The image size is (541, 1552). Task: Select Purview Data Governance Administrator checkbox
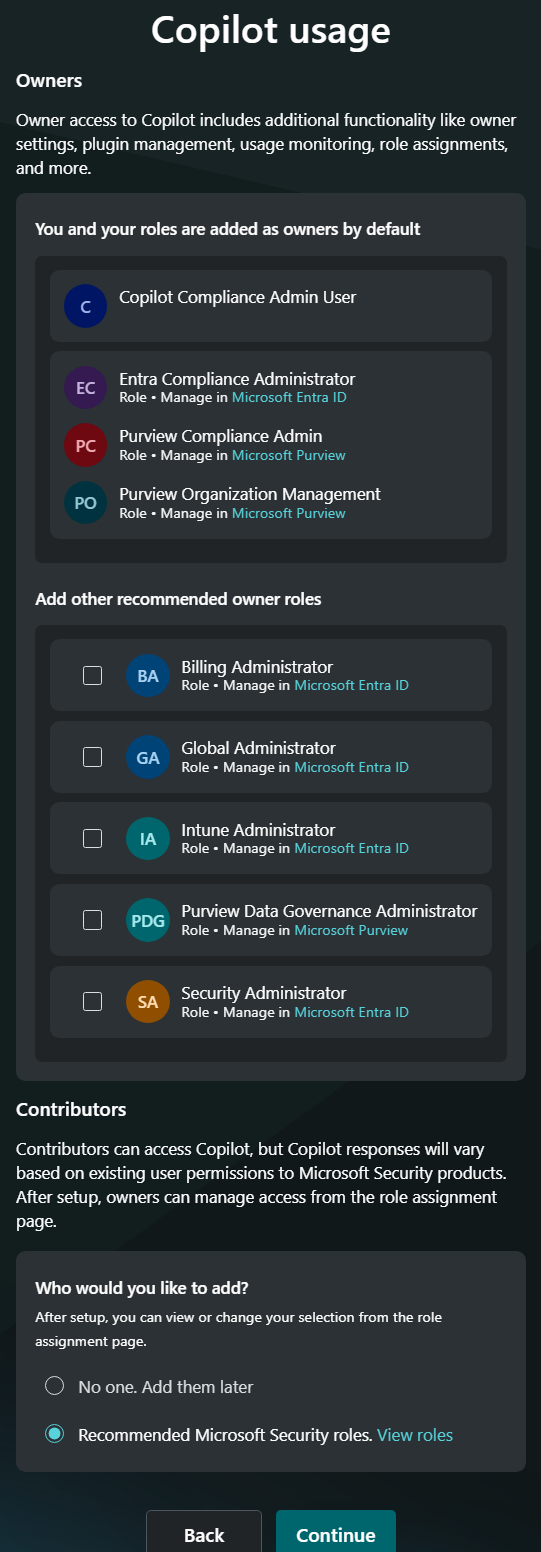click(92, 920)
